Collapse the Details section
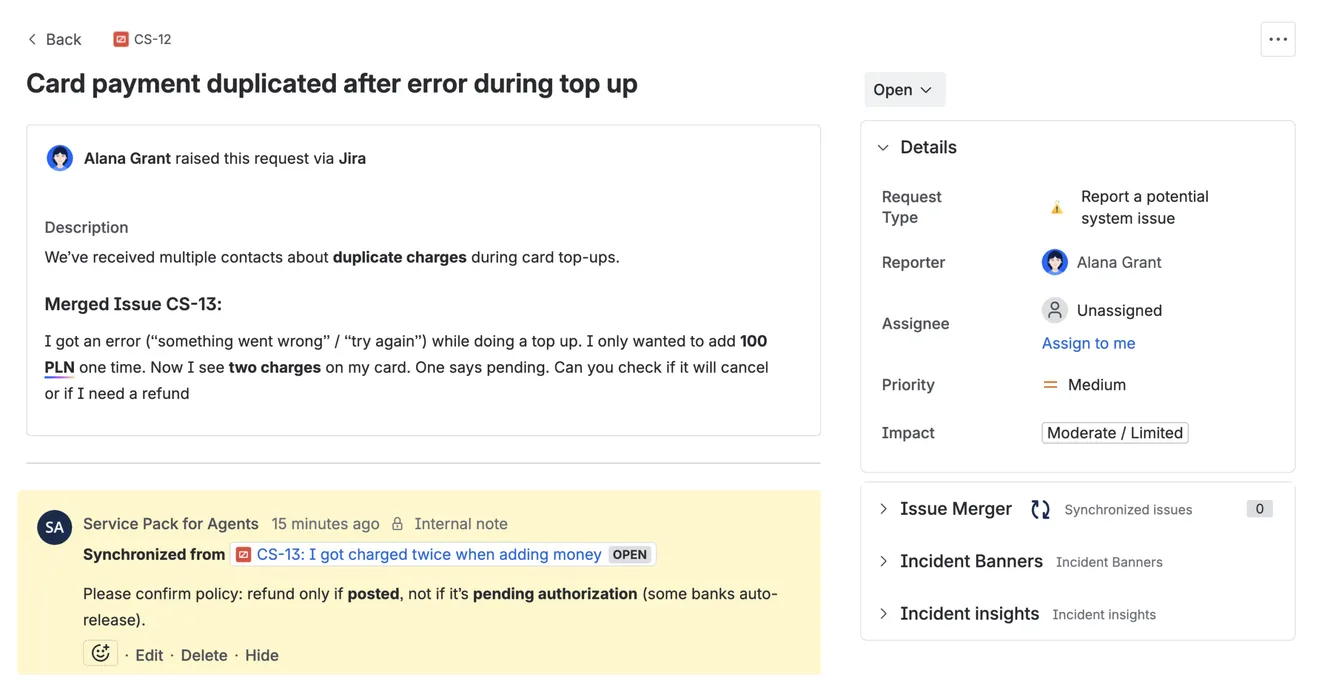 [883, 148]
